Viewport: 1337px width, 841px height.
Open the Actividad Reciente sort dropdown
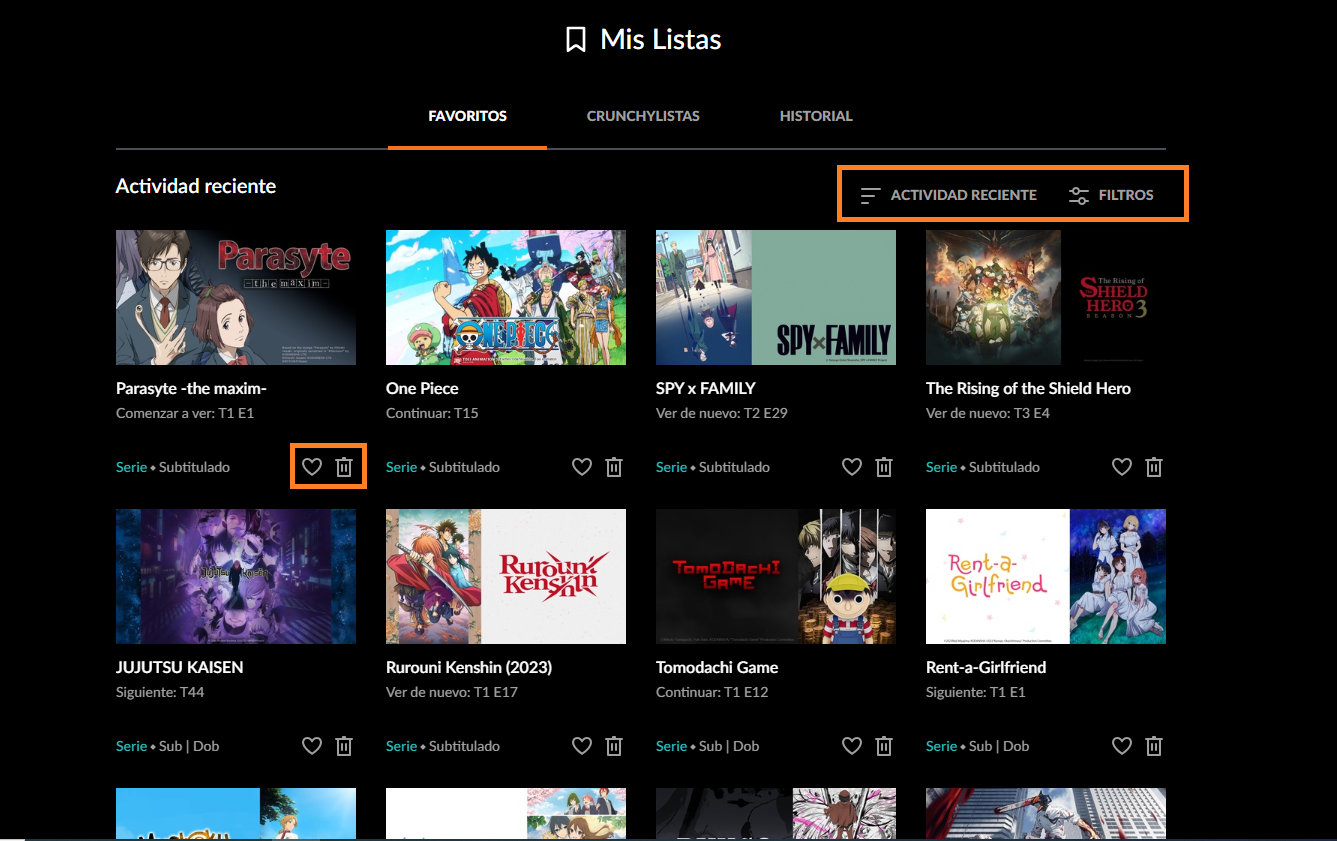coord(948,195)
